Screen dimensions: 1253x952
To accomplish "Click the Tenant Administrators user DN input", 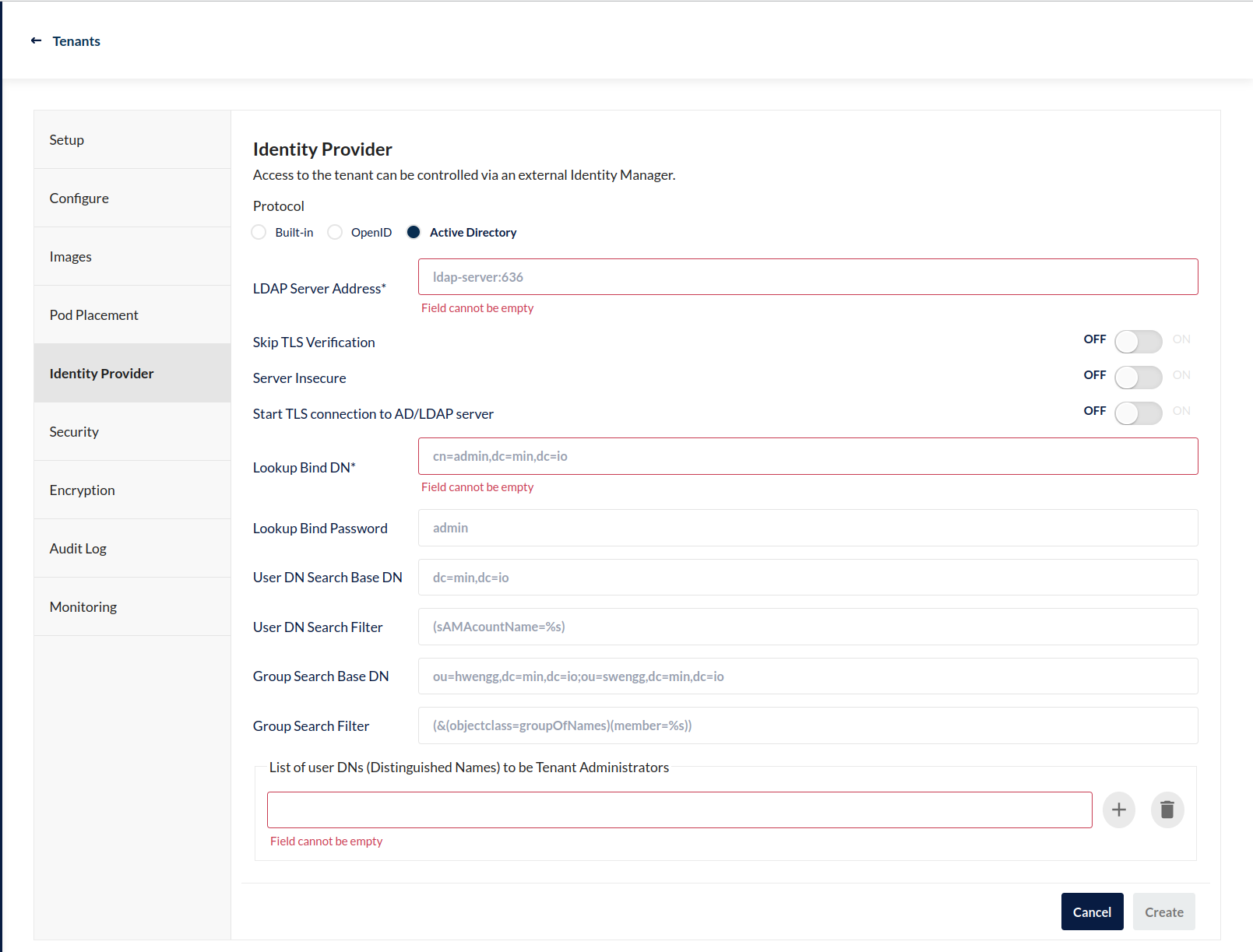I will pyautogui.click(x=679, y=810).
